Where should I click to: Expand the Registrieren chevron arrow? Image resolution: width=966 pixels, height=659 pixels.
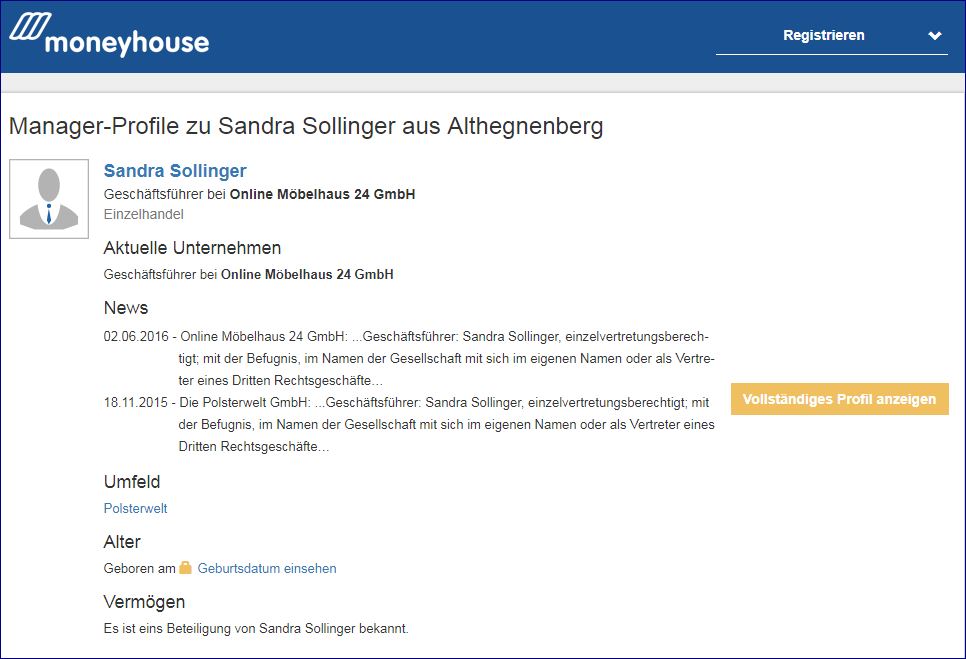click(934, 36)
